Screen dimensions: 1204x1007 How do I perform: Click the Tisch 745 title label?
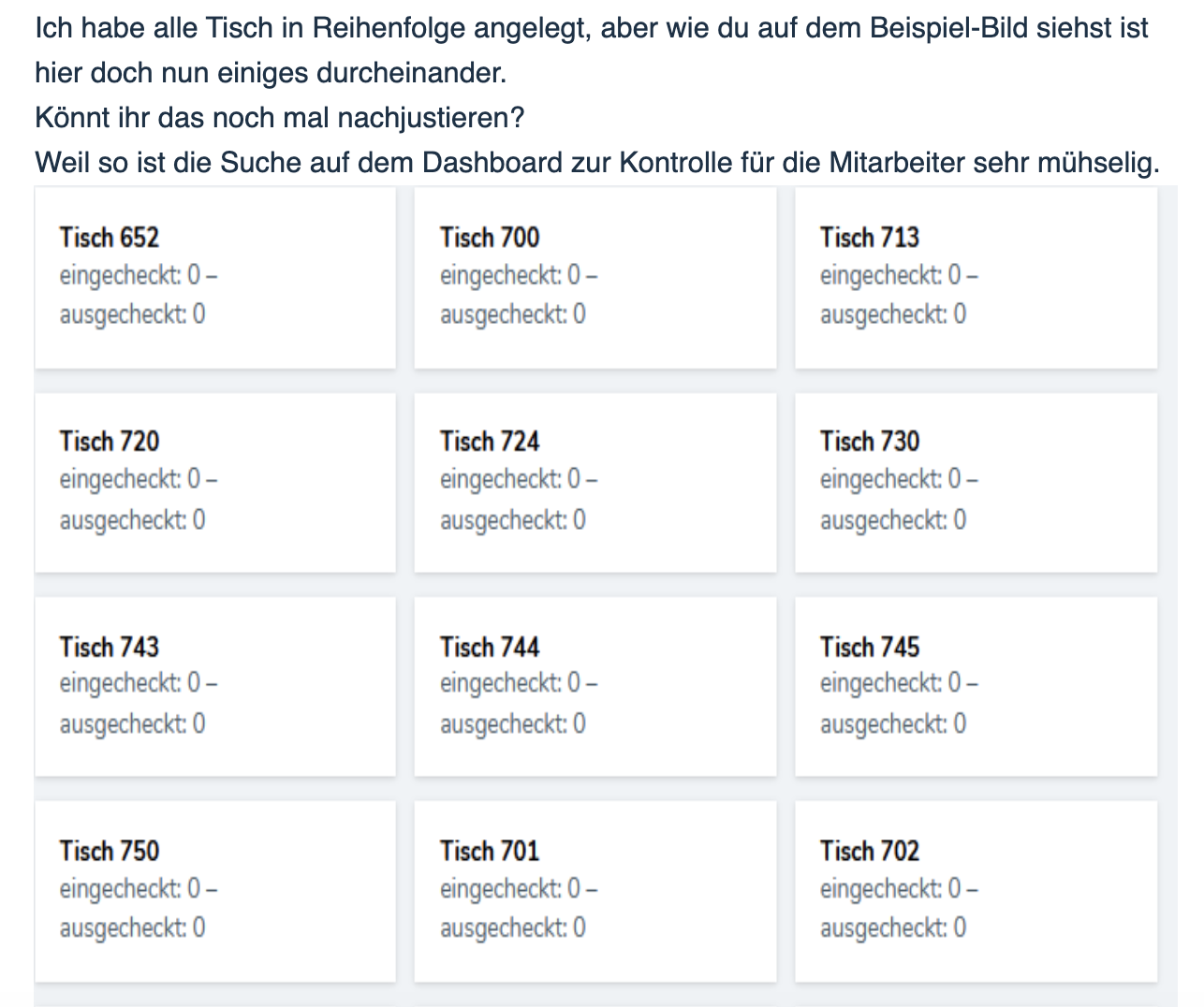click(870, 647)
